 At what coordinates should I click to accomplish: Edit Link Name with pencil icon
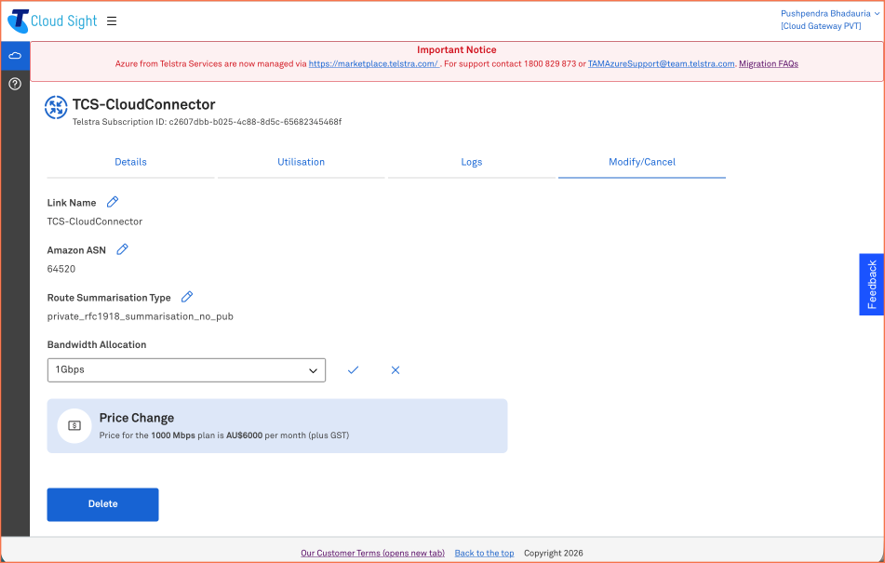click(x=113, y=202)
